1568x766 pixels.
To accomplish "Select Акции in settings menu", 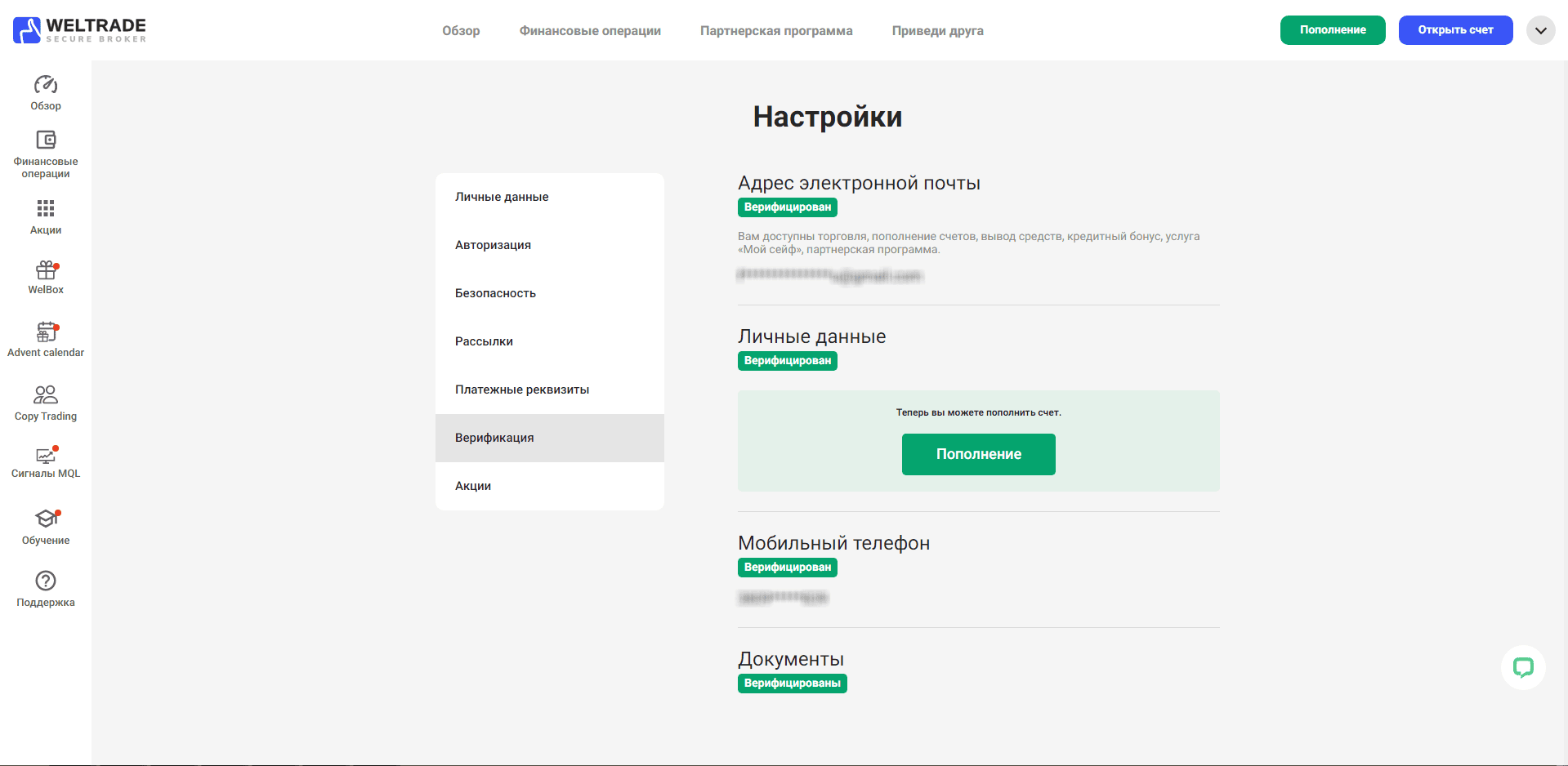I will pyautogui.click(x=550, y=486).
